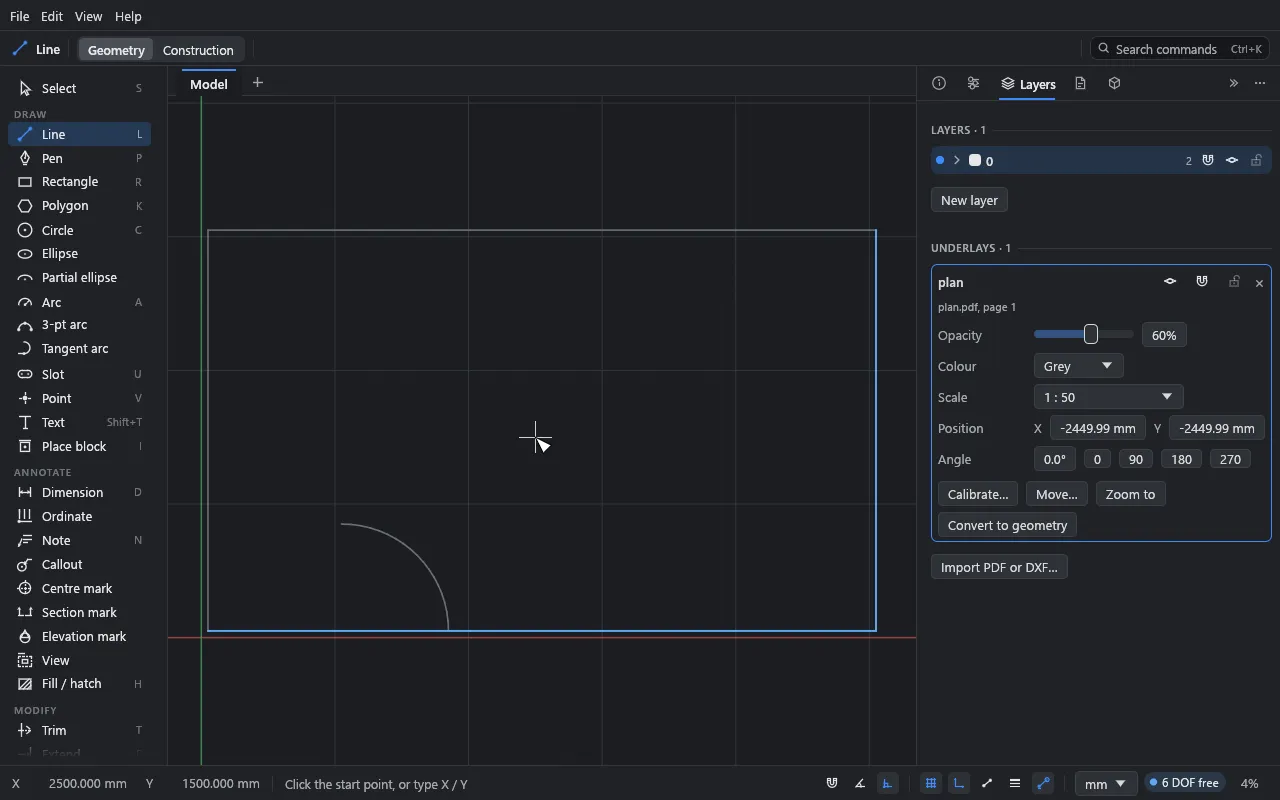Viewport: 1280px width, 800px height.
Task: Select the 3-pt arc tool
Action: tap(80, 325)
